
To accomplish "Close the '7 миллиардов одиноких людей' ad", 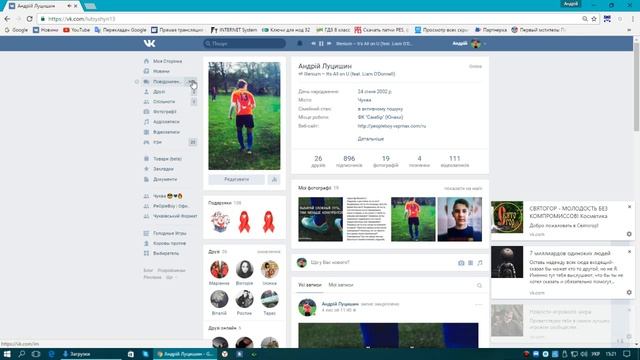I will tap(629, 252).
